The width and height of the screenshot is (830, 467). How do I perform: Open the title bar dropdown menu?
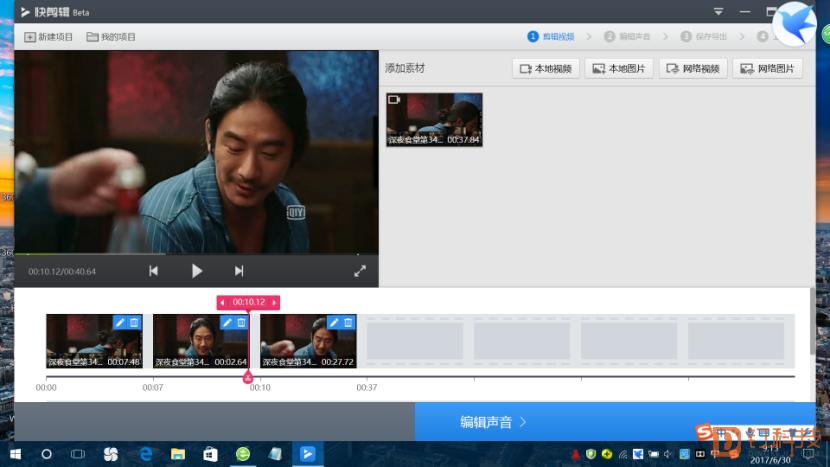coord(718,12)
